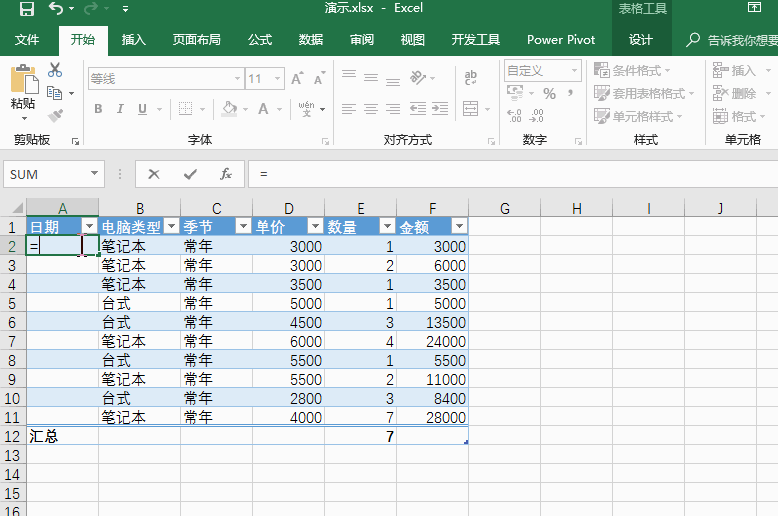The width and height of the screenshot is (778, 516).
Task: Align text to middle vertically
Action: pyautogui.click(x=371, y=77)
